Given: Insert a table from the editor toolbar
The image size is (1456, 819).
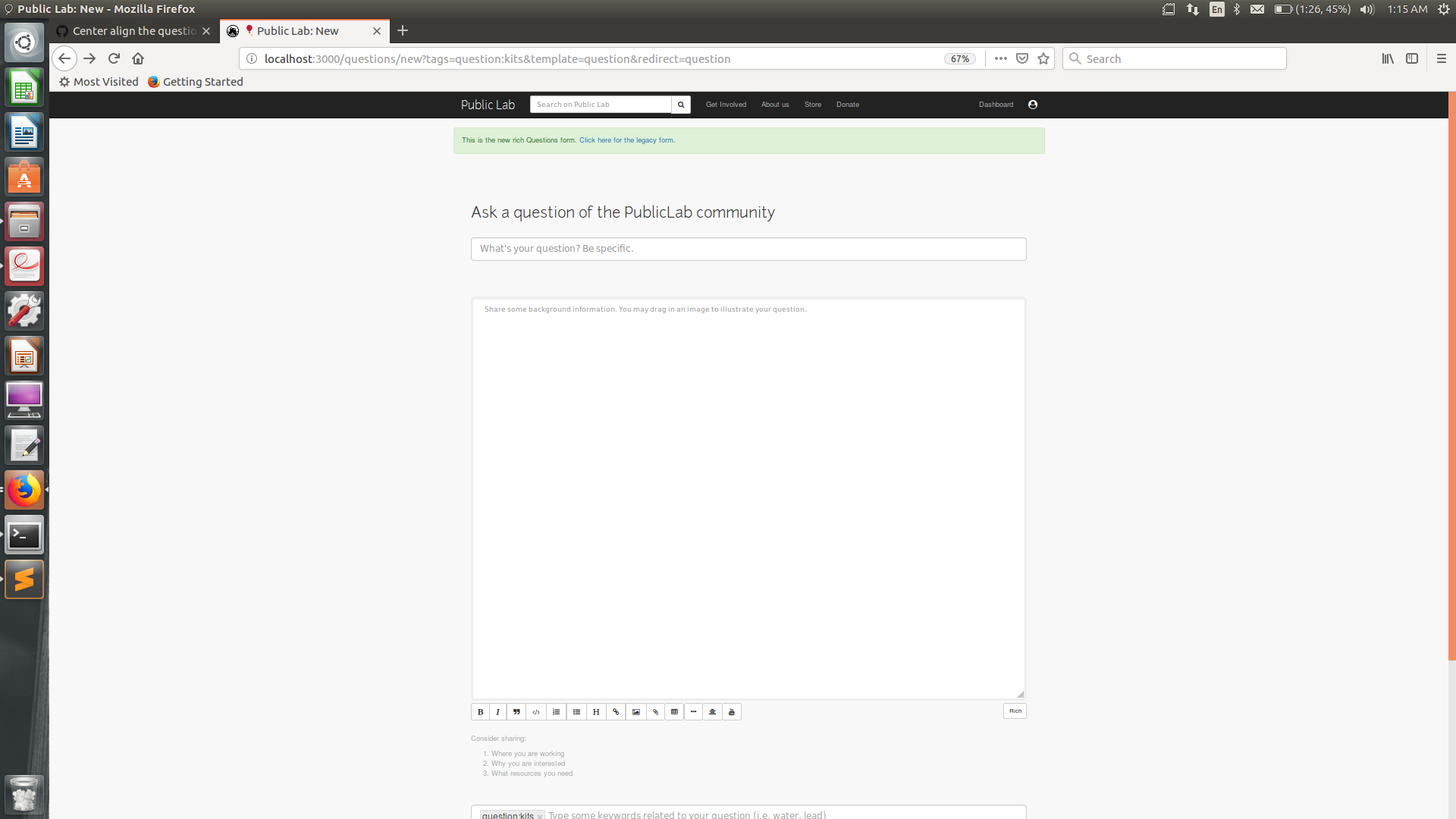Looking at the screenshot, I should [674, 712].
